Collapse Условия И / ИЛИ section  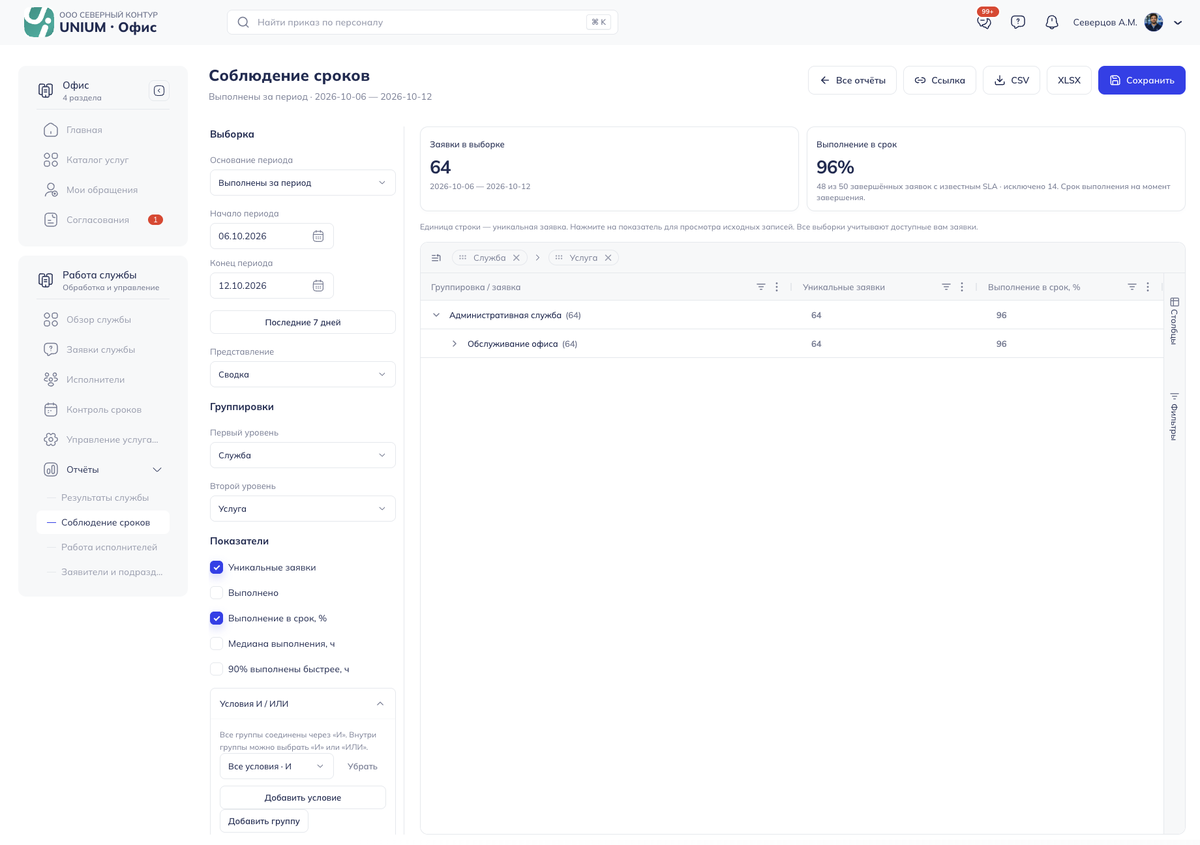[303, 703]
